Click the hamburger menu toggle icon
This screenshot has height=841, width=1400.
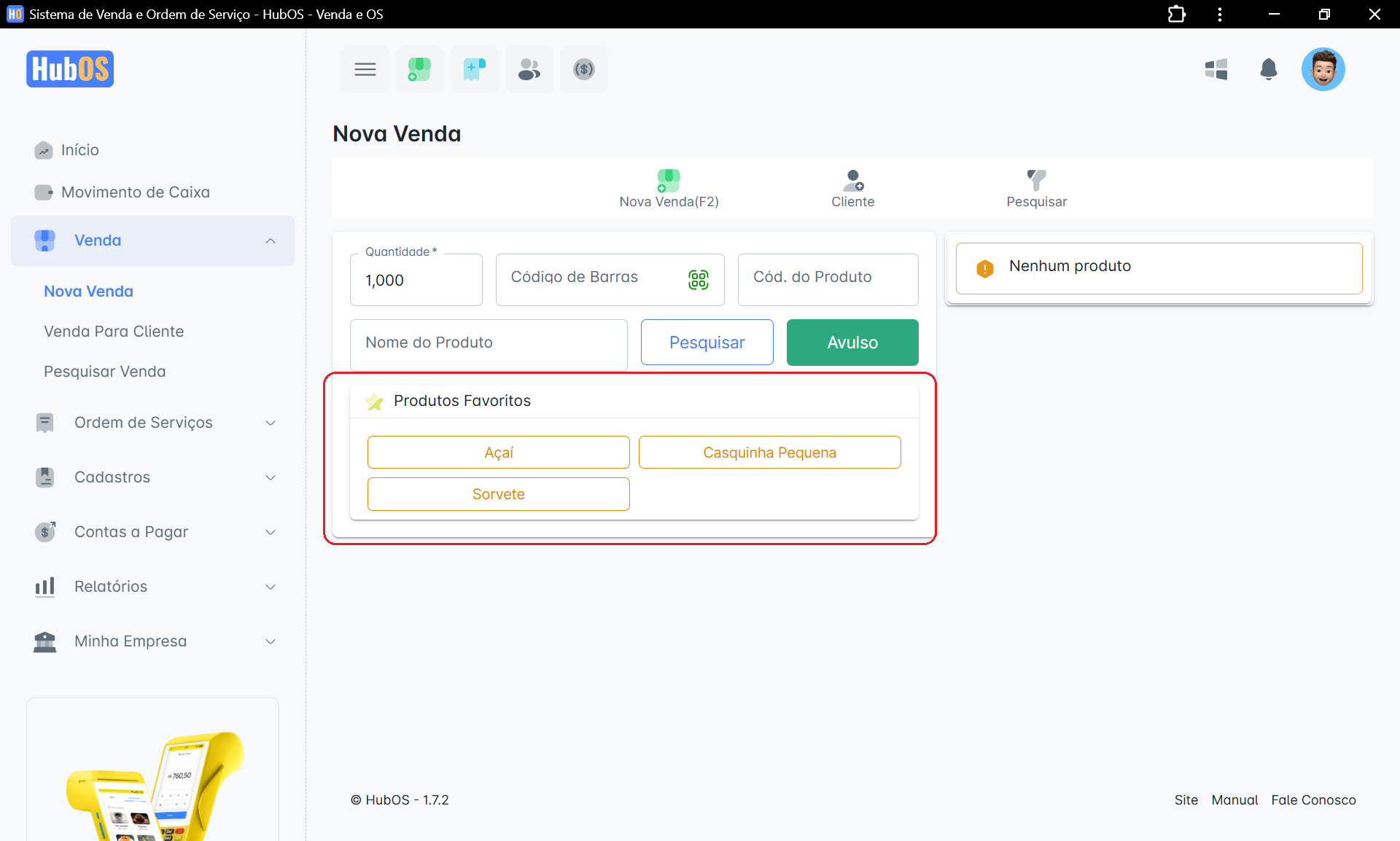click(x=365, y=69)
